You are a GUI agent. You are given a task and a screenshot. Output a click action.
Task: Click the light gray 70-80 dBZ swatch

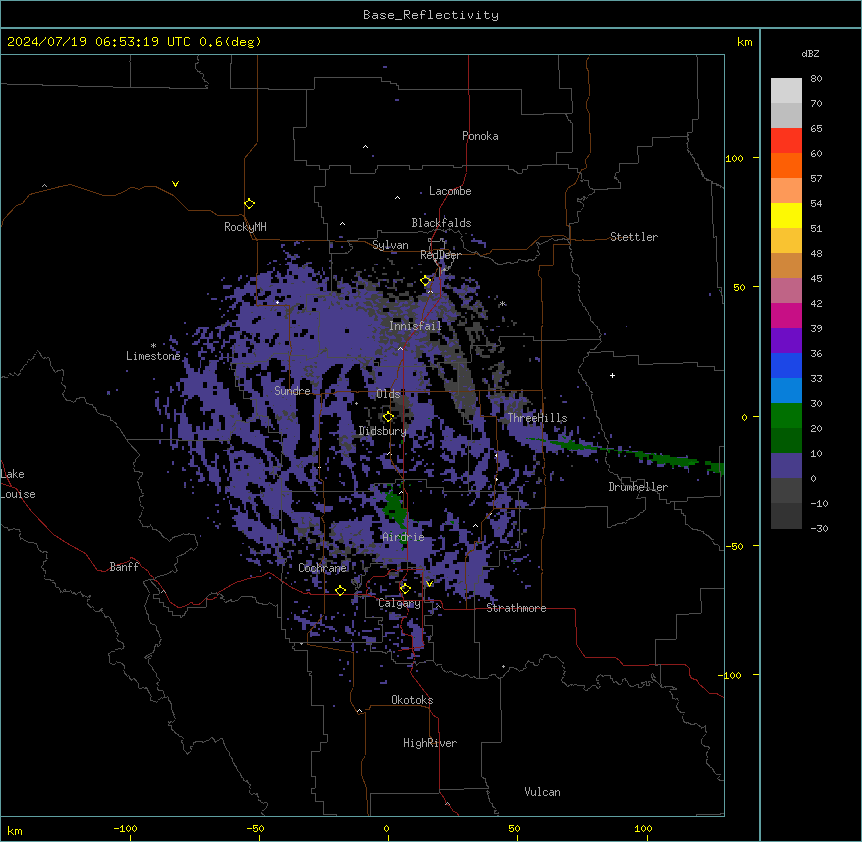786,90
